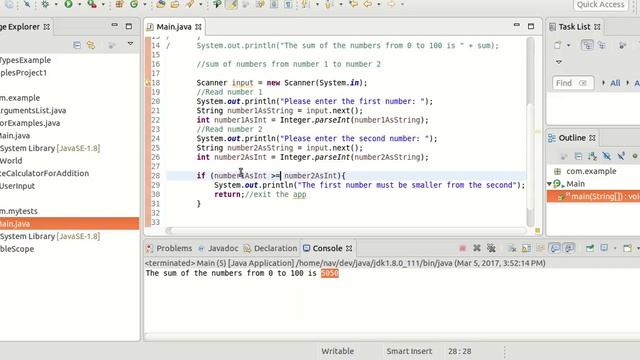
Task: Toggle Sort alphabetically in Outline toolbar
Action: click(592, 156)
